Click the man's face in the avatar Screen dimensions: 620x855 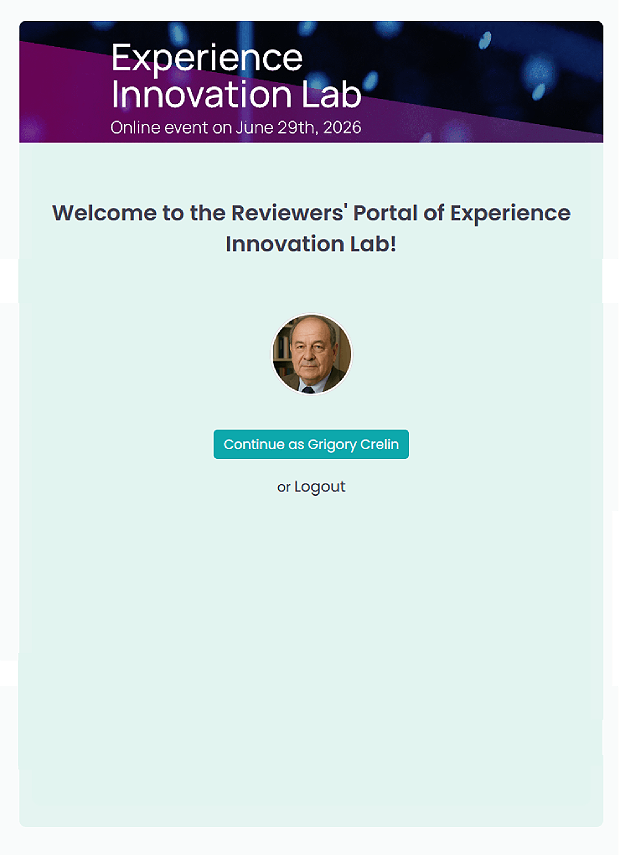(308, 350)
